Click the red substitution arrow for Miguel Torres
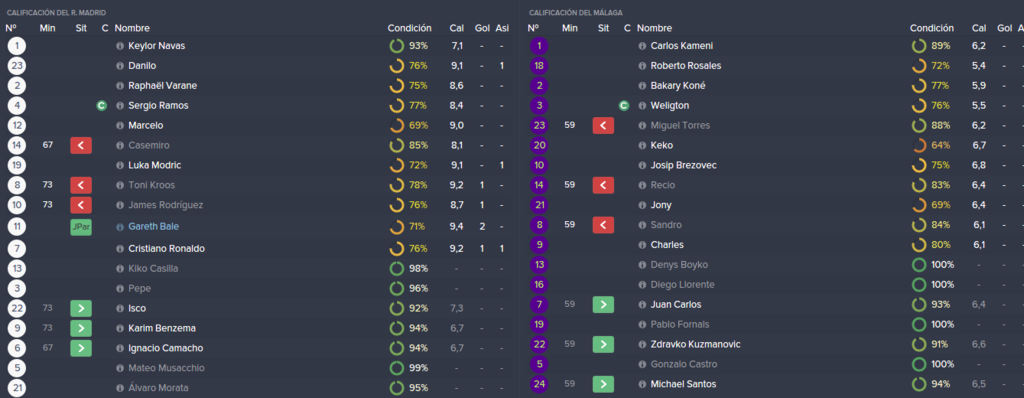This screenshot has height=398, width=1024. tap(603, 125)
